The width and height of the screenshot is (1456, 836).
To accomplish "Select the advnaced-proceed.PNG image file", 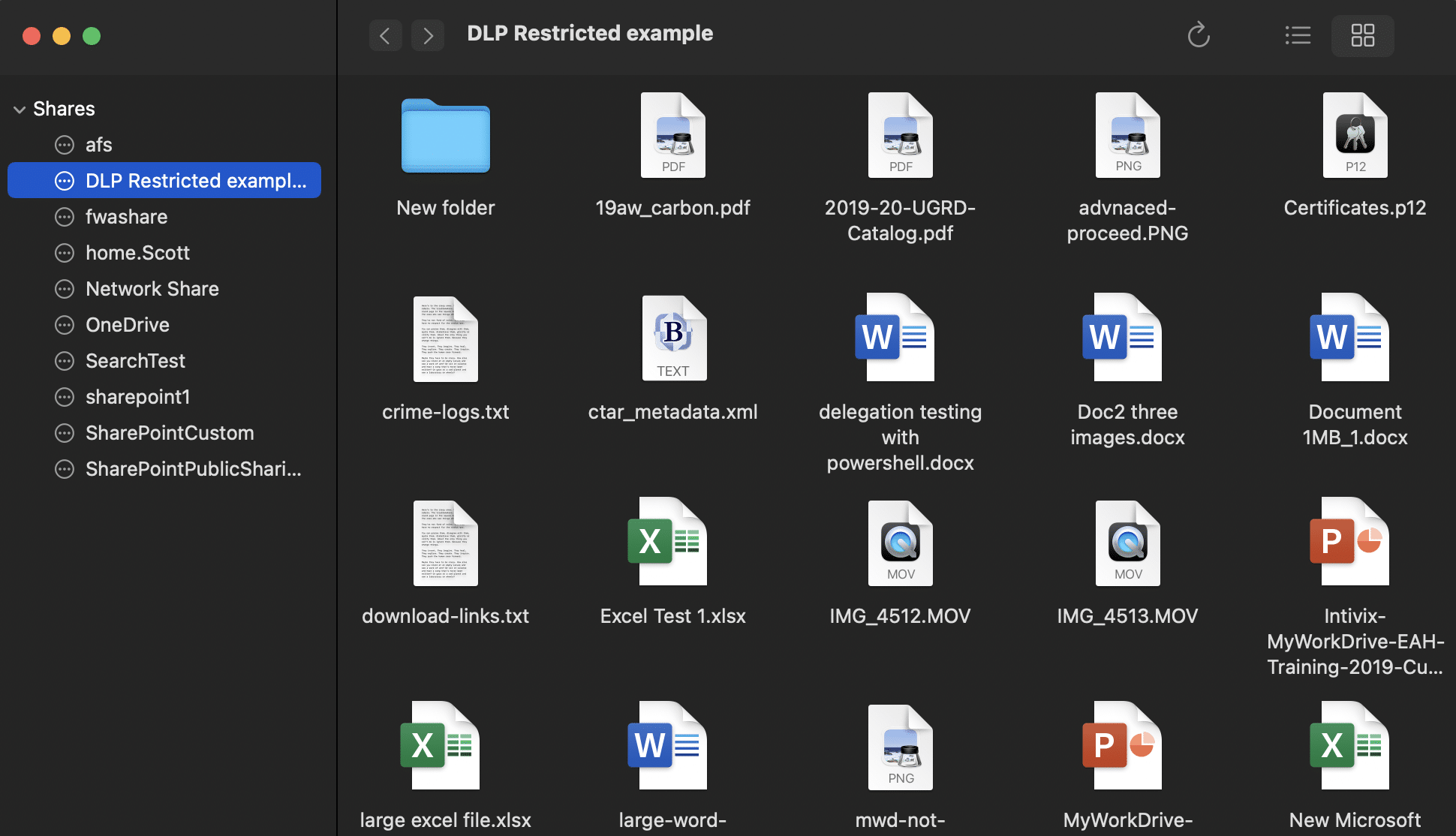I will 1127,136.
